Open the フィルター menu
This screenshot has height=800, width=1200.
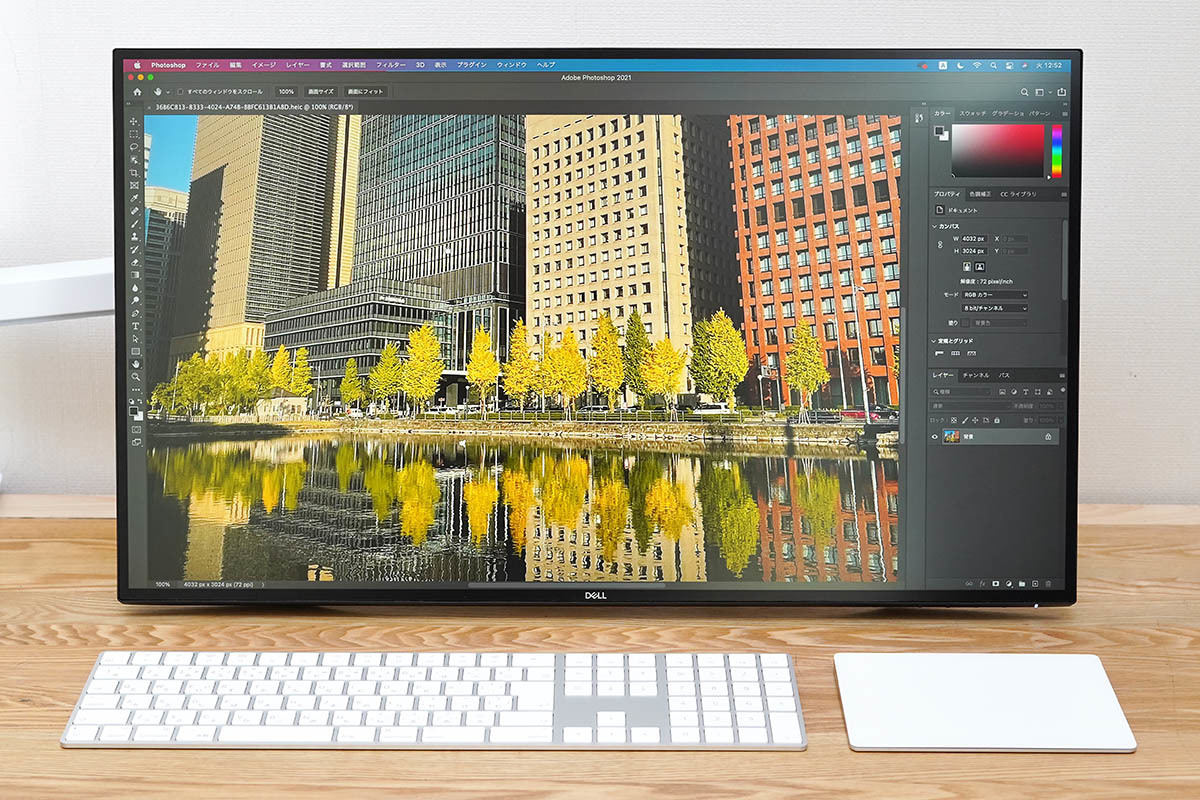pos(391,65)
